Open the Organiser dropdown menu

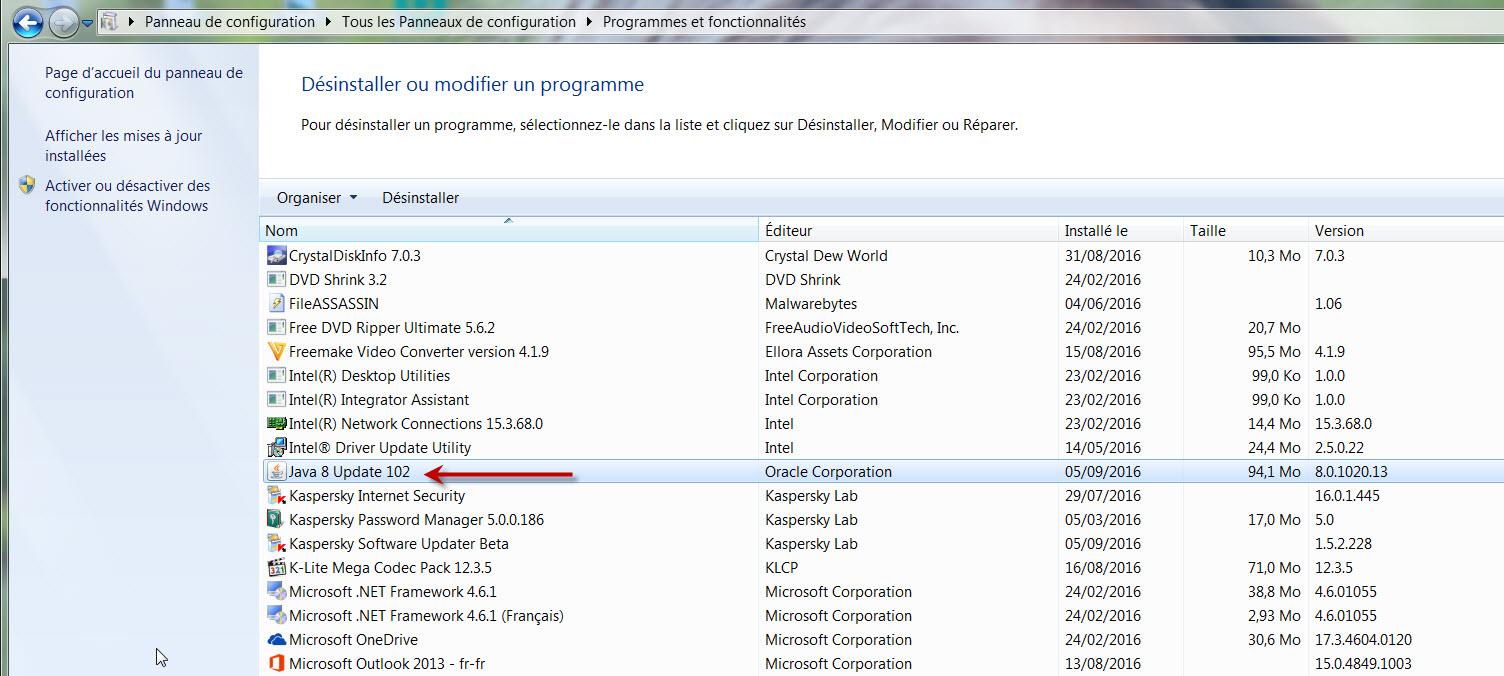coord(316,198)
